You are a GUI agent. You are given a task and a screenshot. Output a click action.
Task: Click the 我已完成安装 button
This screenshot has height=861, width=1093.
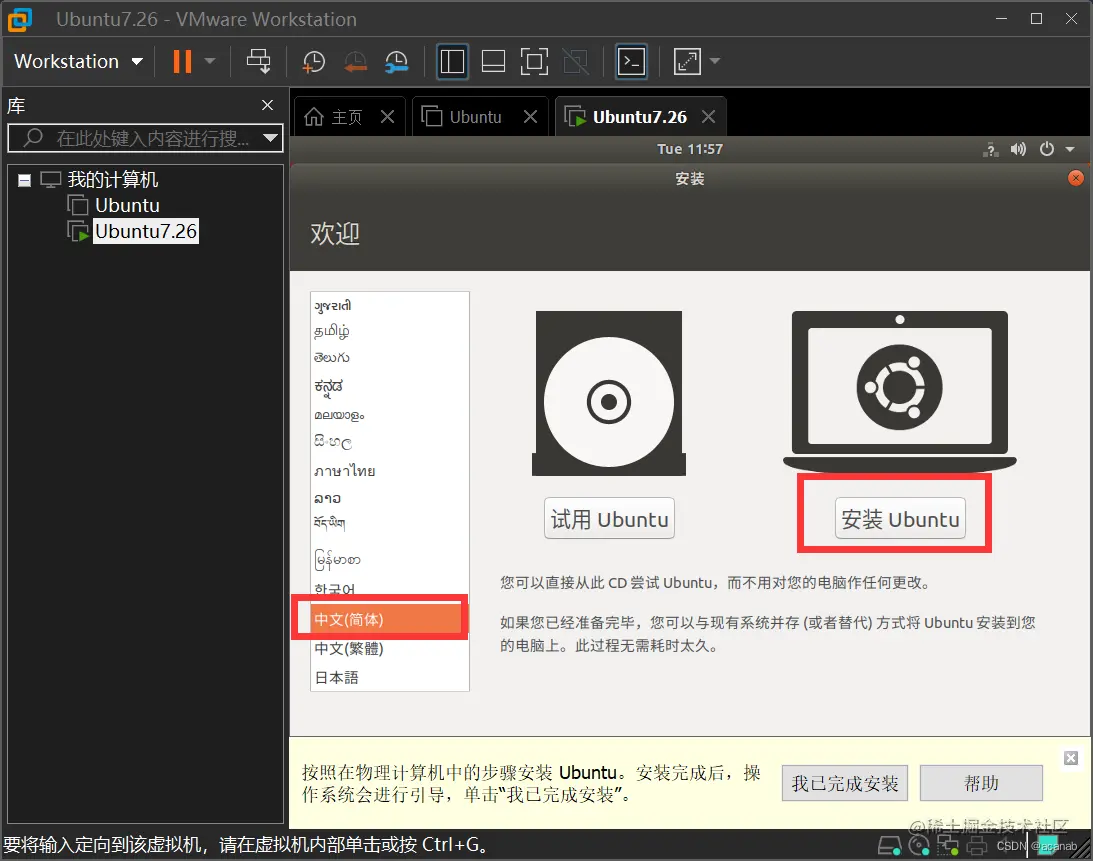coord(844,784)
